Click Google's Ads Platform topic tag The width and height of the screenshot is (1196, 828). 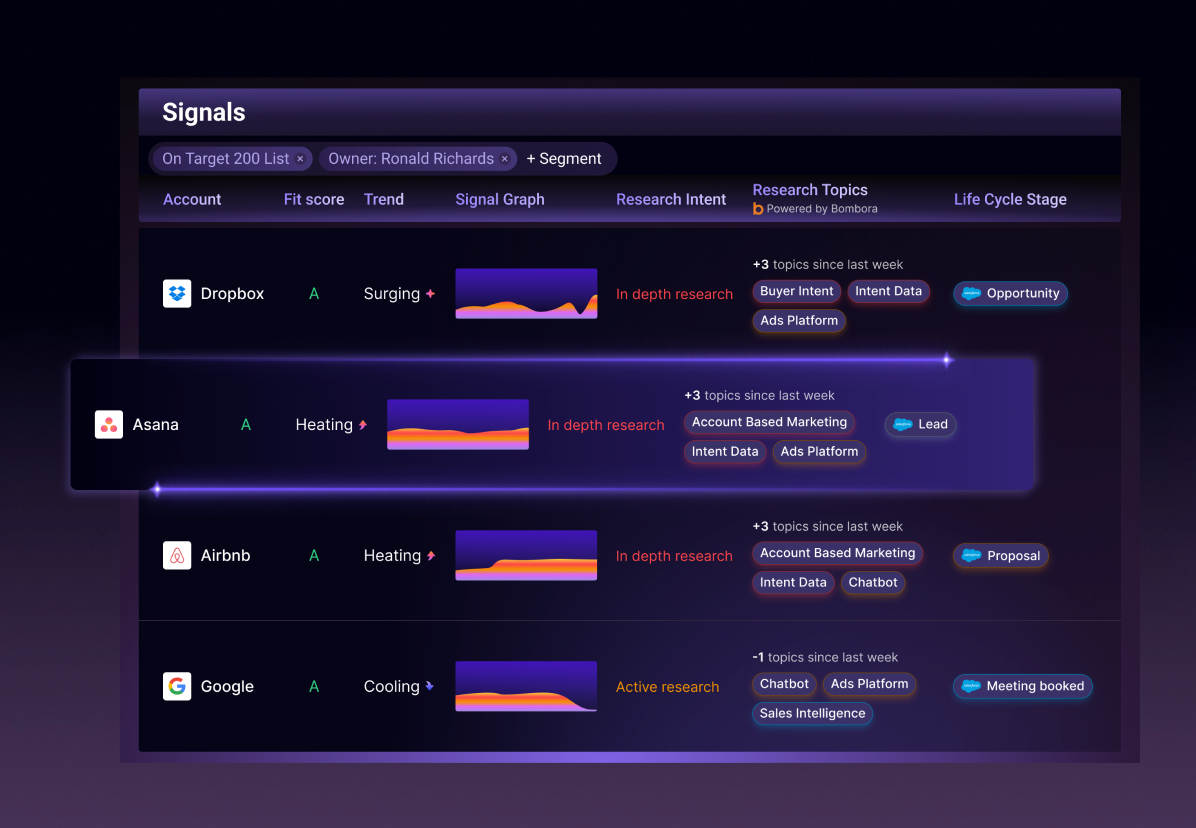tap(870, 684)
